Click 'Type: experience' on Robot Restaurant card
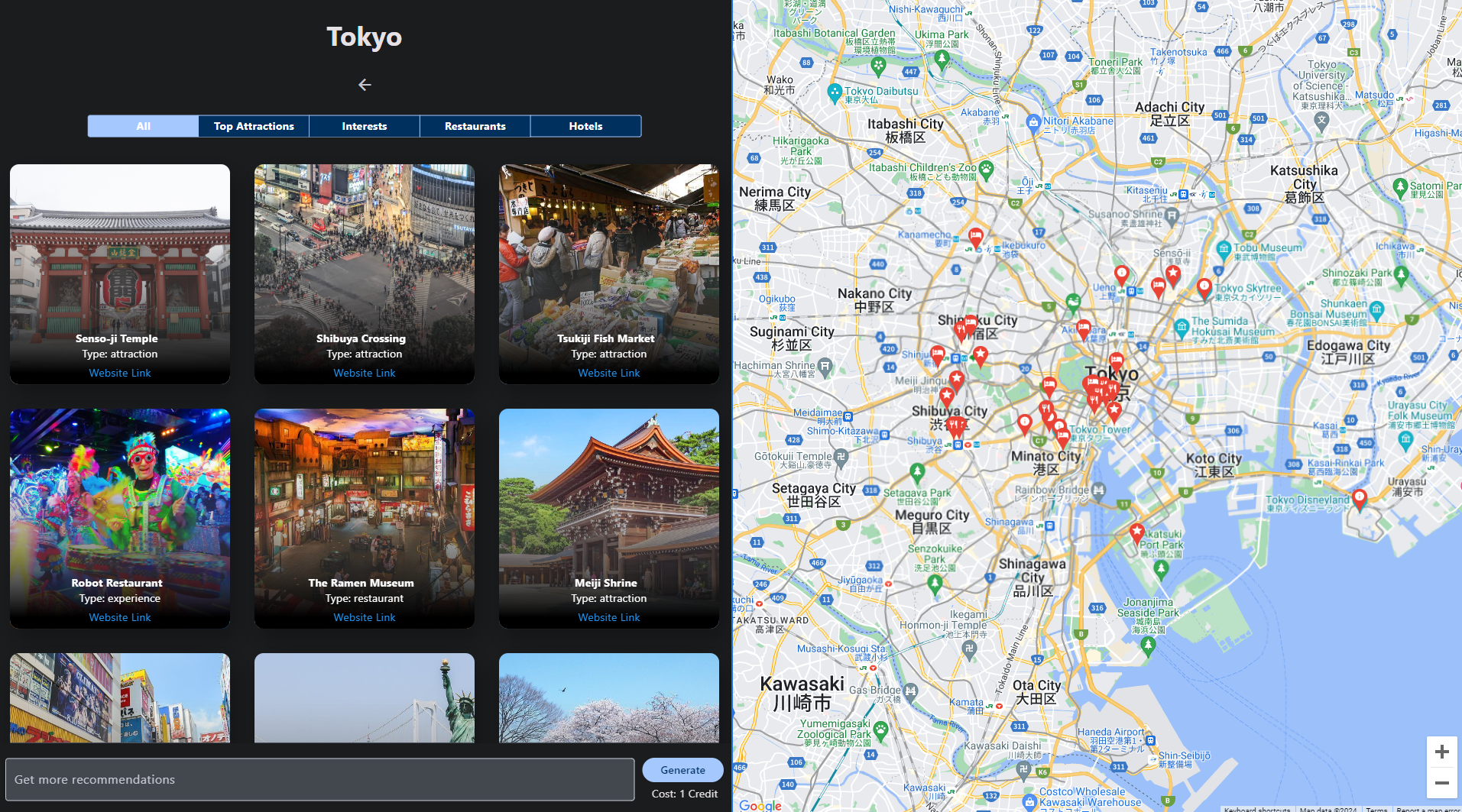This screenshot has width=1462, height=812. (x=120, y=598)
